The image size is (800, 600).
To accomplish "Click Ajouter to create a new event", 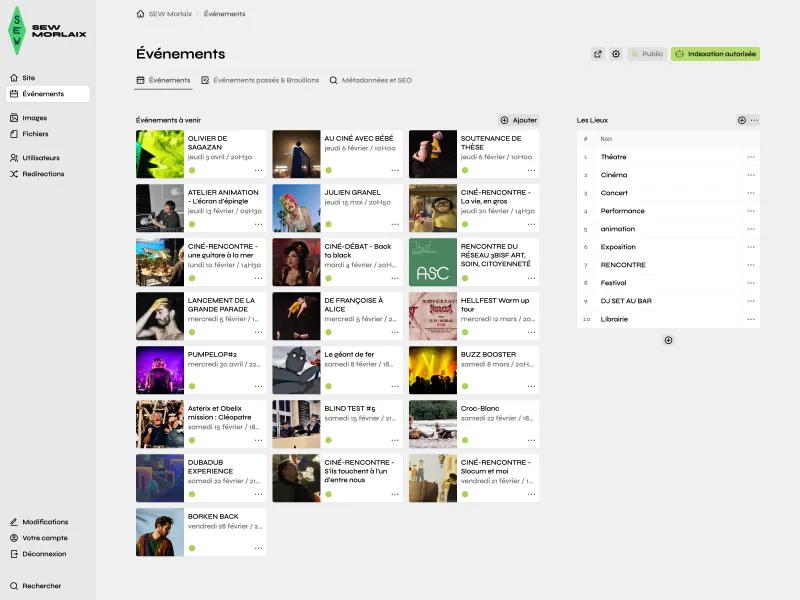I will [518, 120].
